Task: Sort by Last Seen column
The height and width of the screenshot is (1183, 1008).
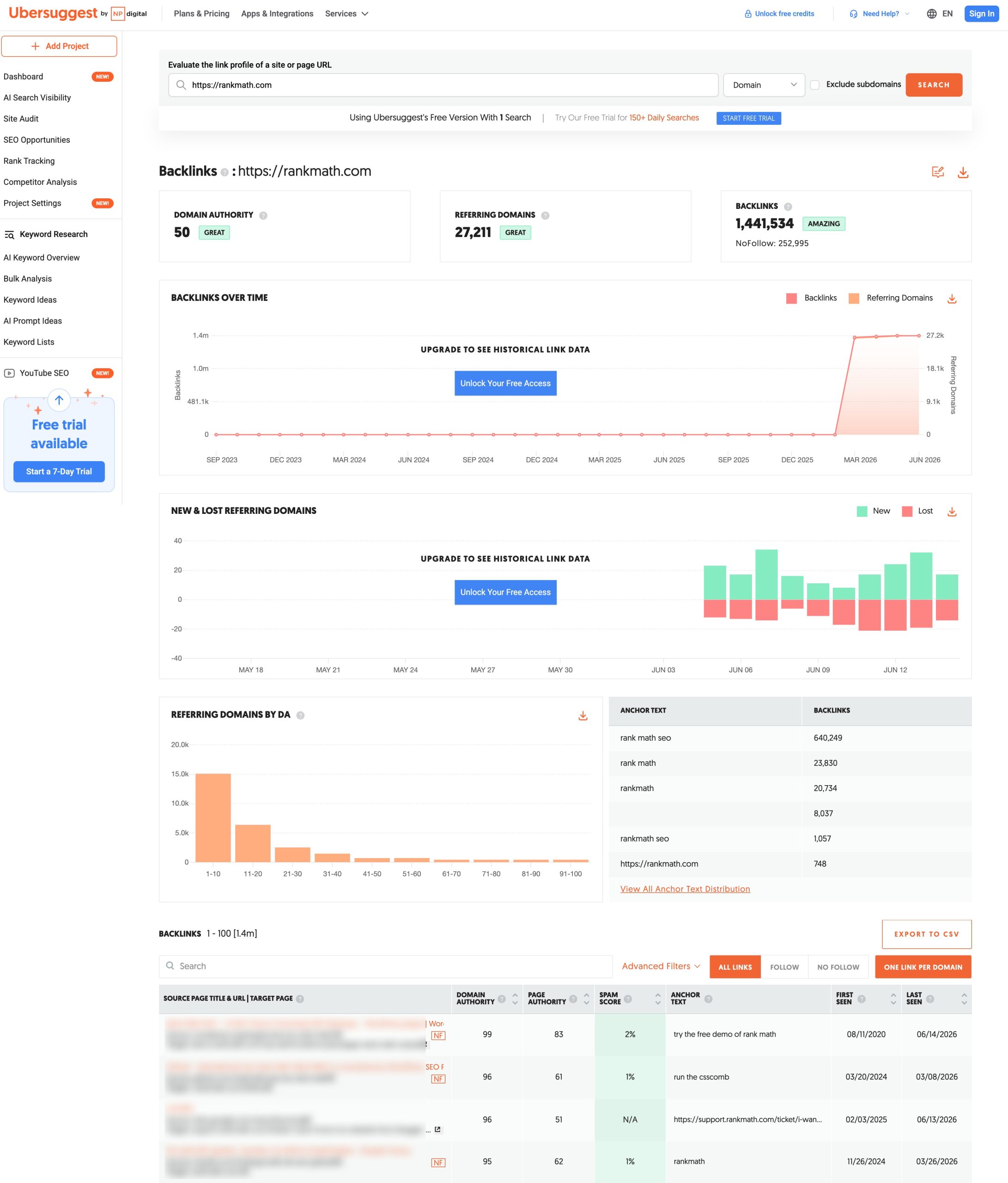Action: tap(964, 999)
